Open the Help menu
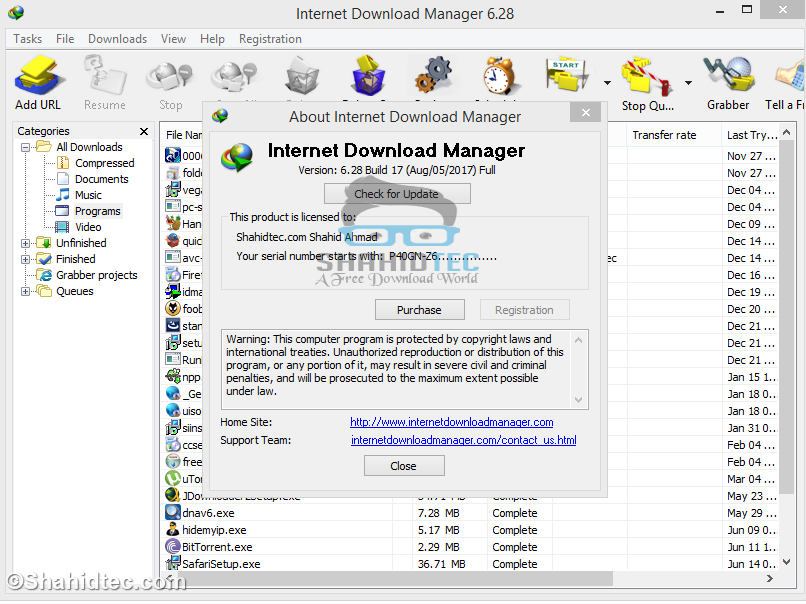This screenshot has height=604, width=806. pos(212,39)
